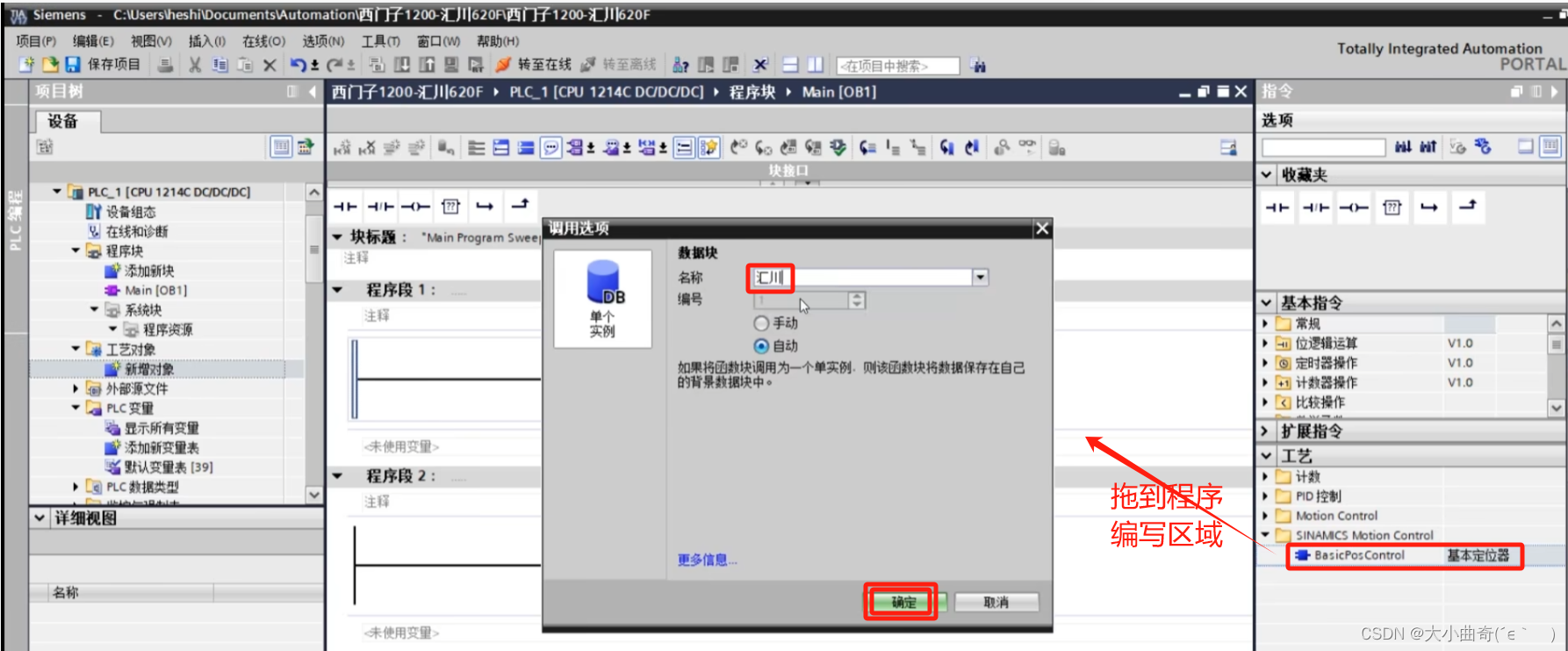Image resolution: width=1568 pixels, height=651 pixels.
Task: Click the binoculars search in project icon
Action: [x=978, y=65]
